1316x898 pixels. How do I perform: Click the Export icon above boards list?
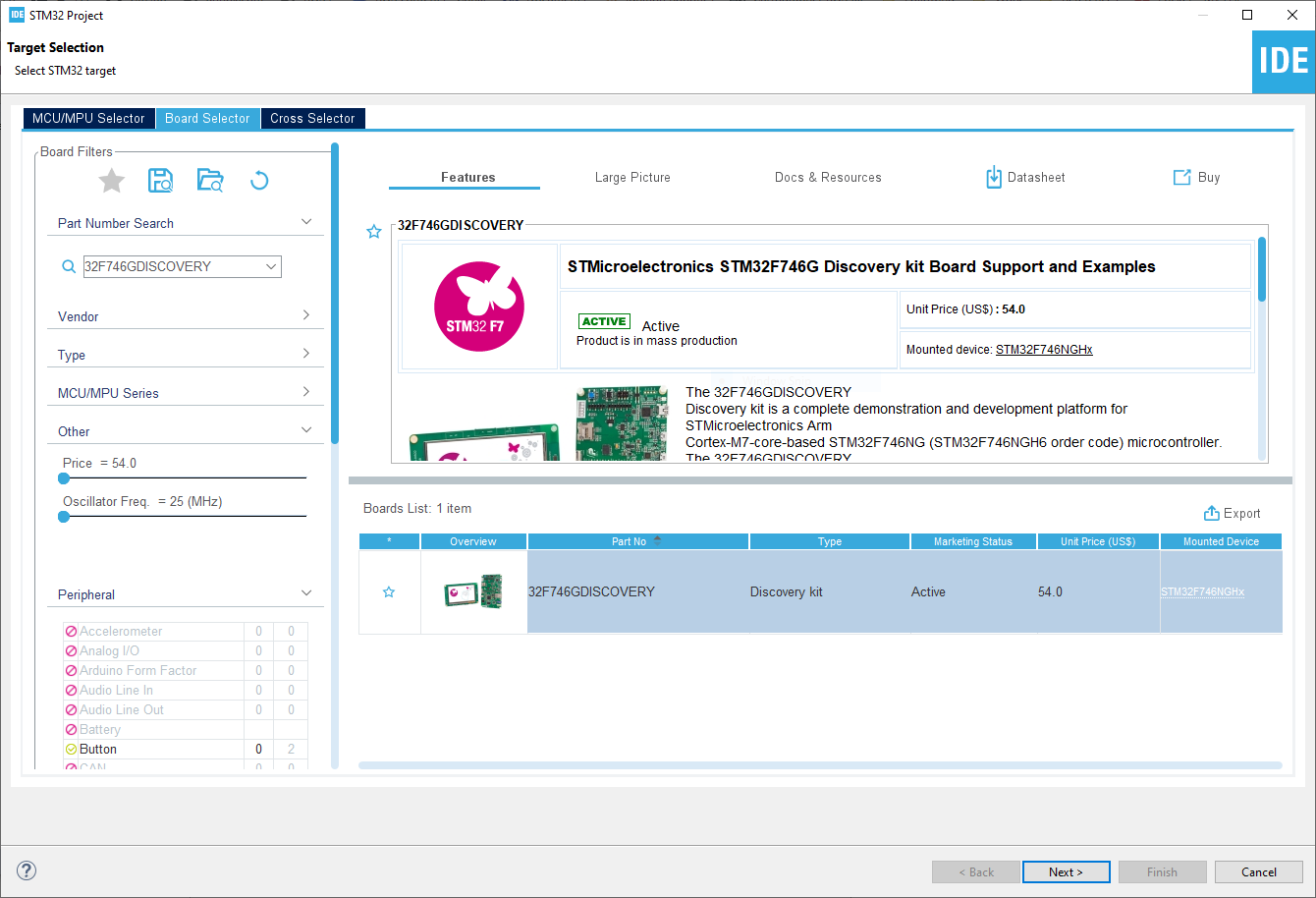point(1211,514)
